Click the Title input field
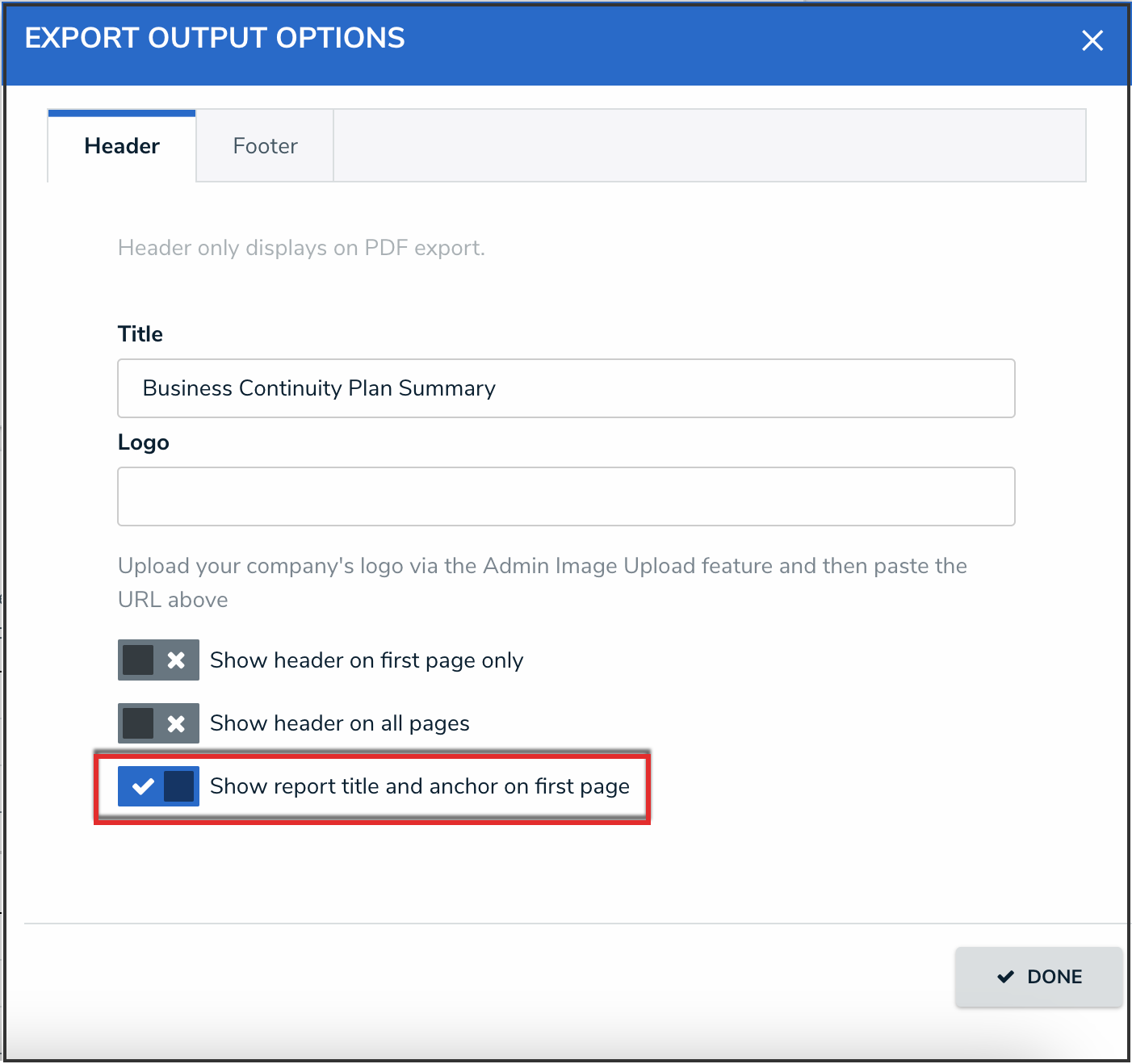This screenshot has height=1064, width=1132. click(565, 388)
